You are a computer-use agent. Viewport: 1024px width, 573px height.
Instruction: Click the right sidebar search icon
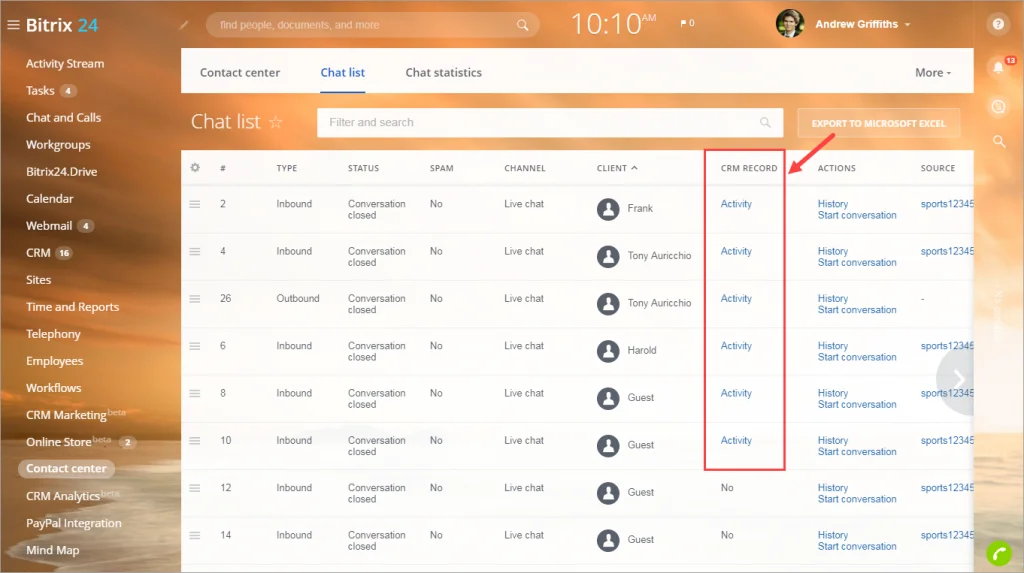[x=999, y=141]
